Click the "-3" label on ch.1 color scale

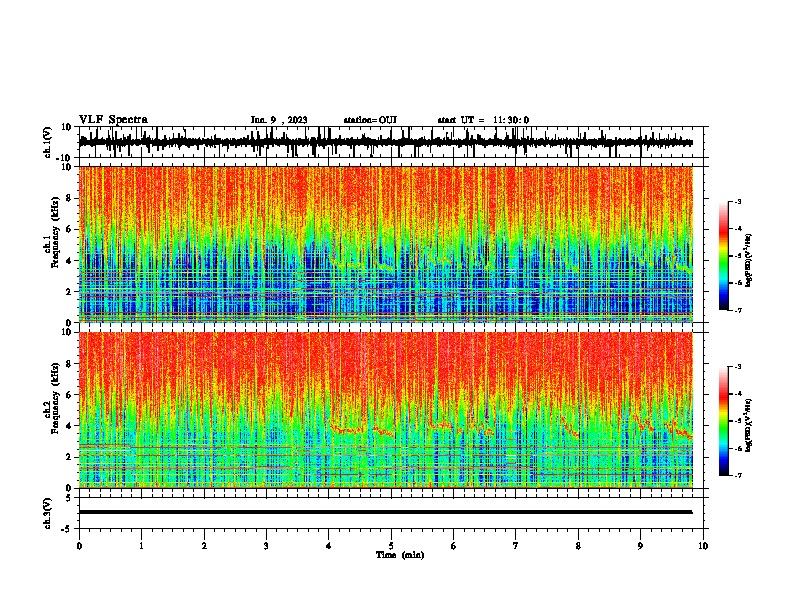tap(738, 202)
